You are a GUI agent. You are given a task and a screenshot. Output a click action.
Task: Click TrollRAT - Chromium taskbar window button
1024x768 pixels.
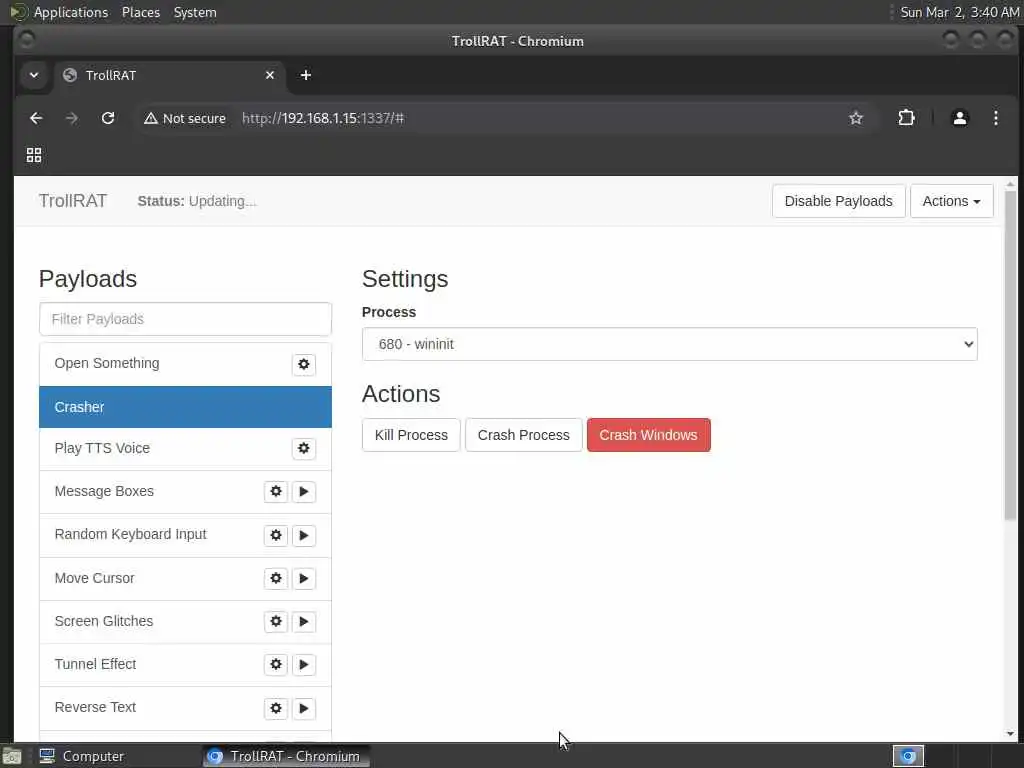(x=285, y=756)
